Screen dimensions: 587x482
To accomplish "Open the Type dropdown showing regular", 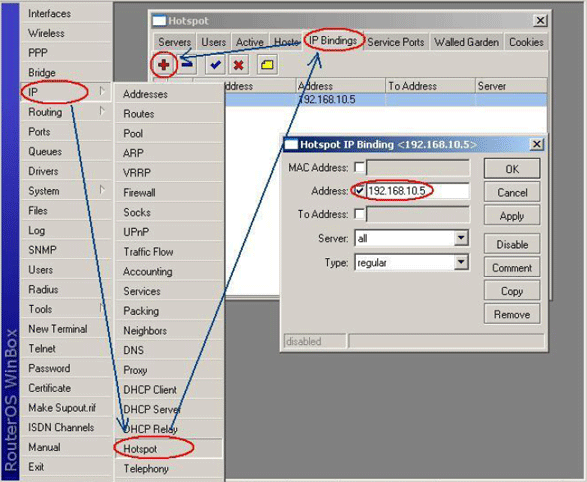I will point(461,262).
